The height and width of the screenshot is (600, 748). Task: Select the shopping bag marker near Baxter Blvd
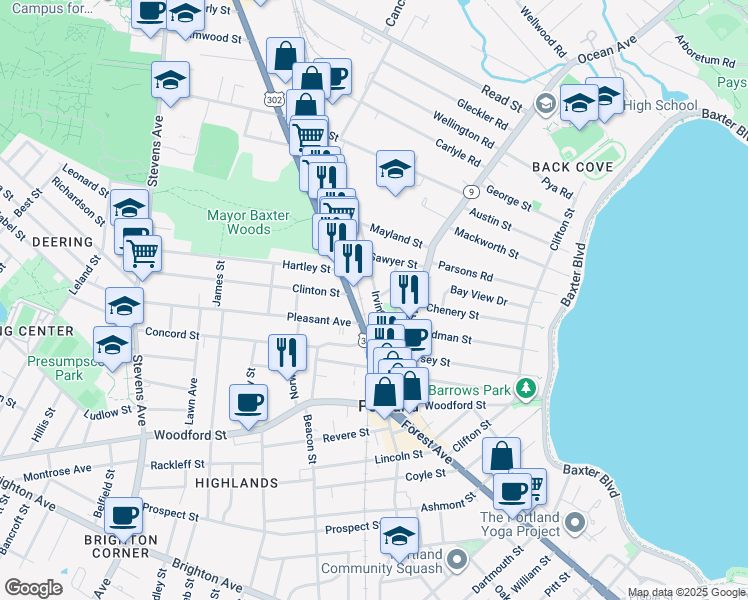click(501, 456)
